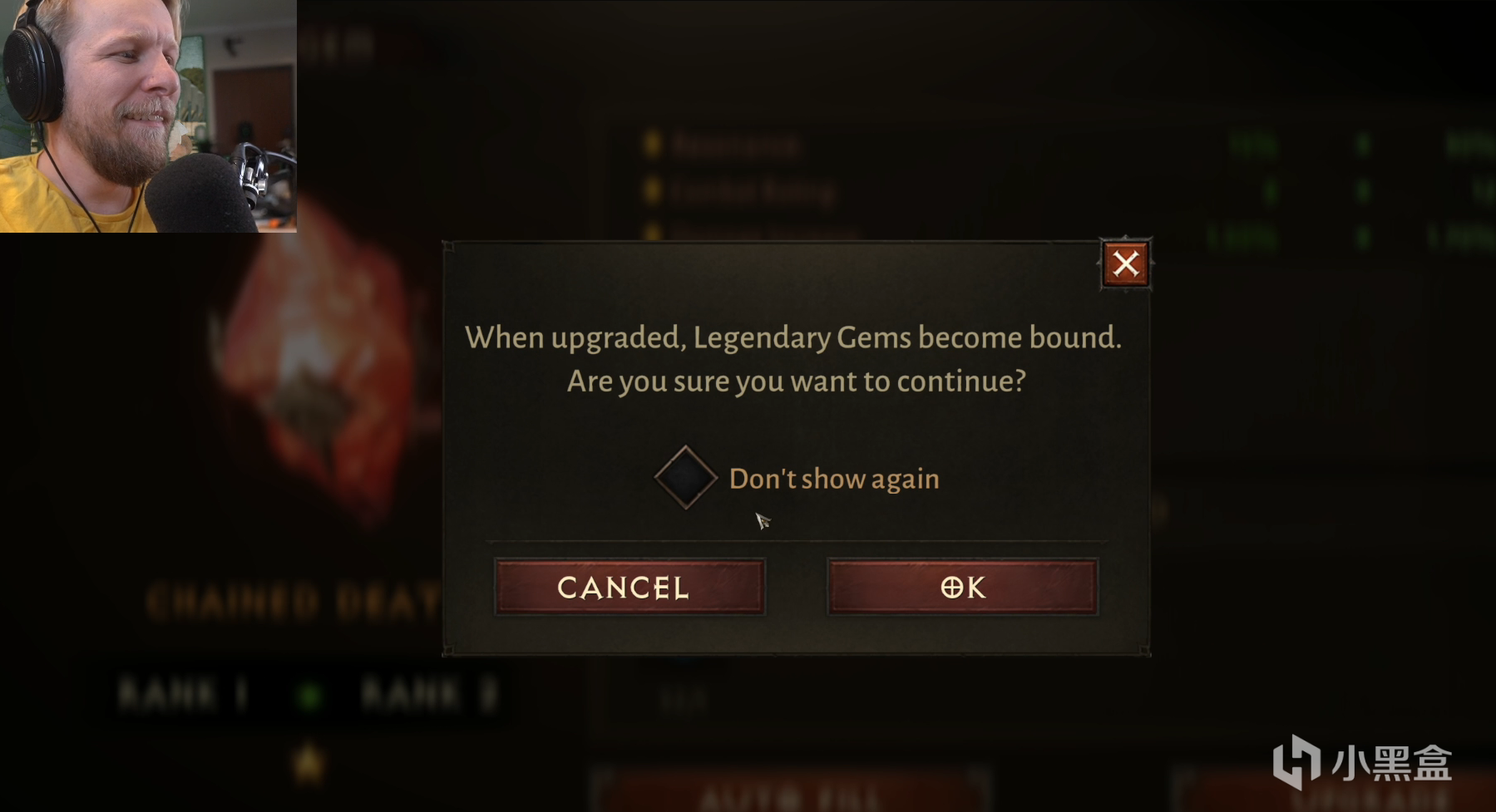Select the blurred Rank 2 label
Screen dimensions: 1496x812
[430, 695]
